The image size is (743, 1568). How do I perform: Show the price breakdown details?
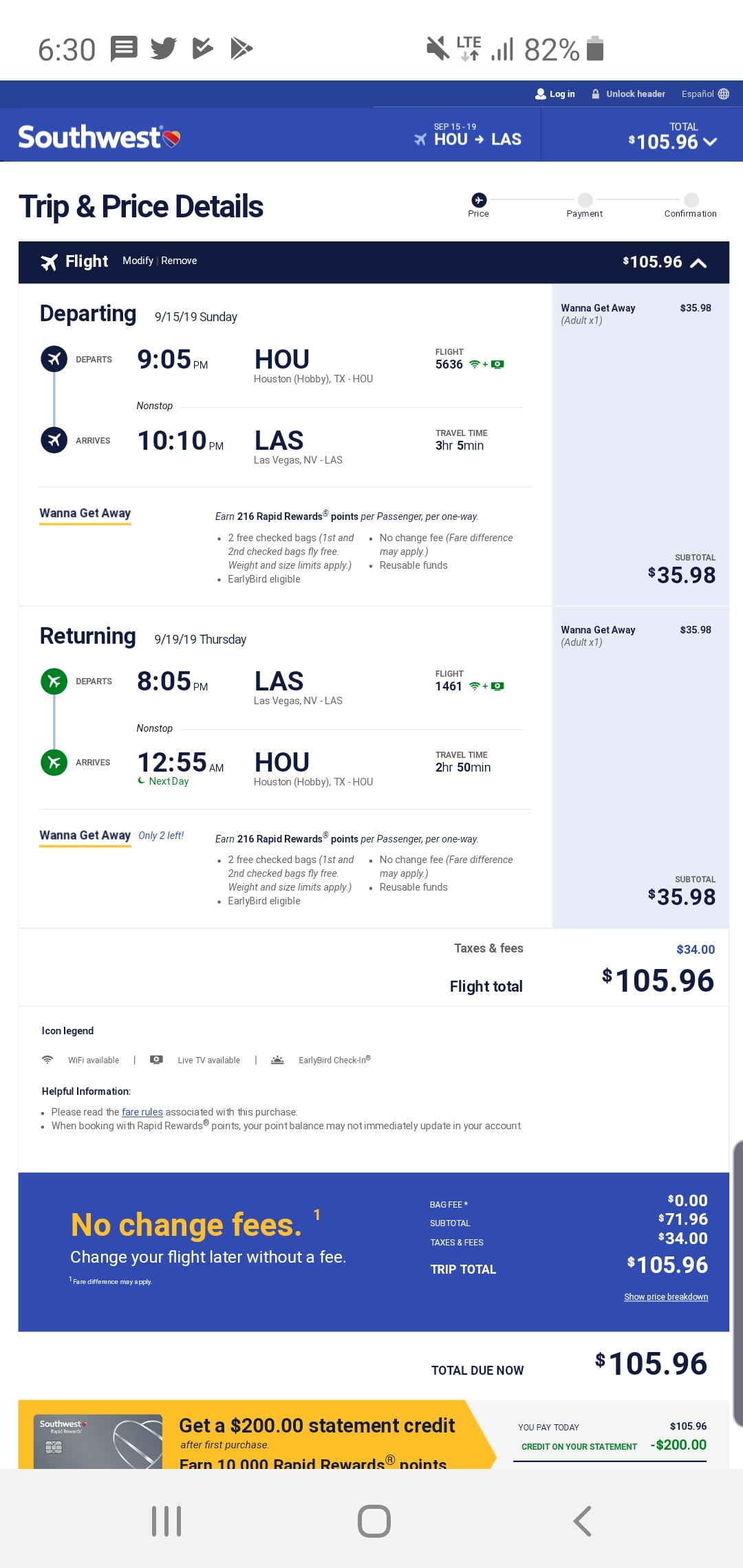[665, 1296]
